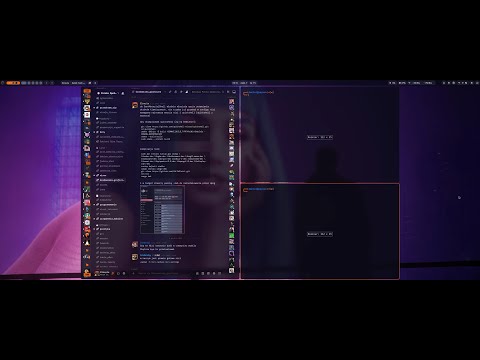Click avatar of the first long message author
The height and width of the screenshot is (360, 480).
click(135, 105)
